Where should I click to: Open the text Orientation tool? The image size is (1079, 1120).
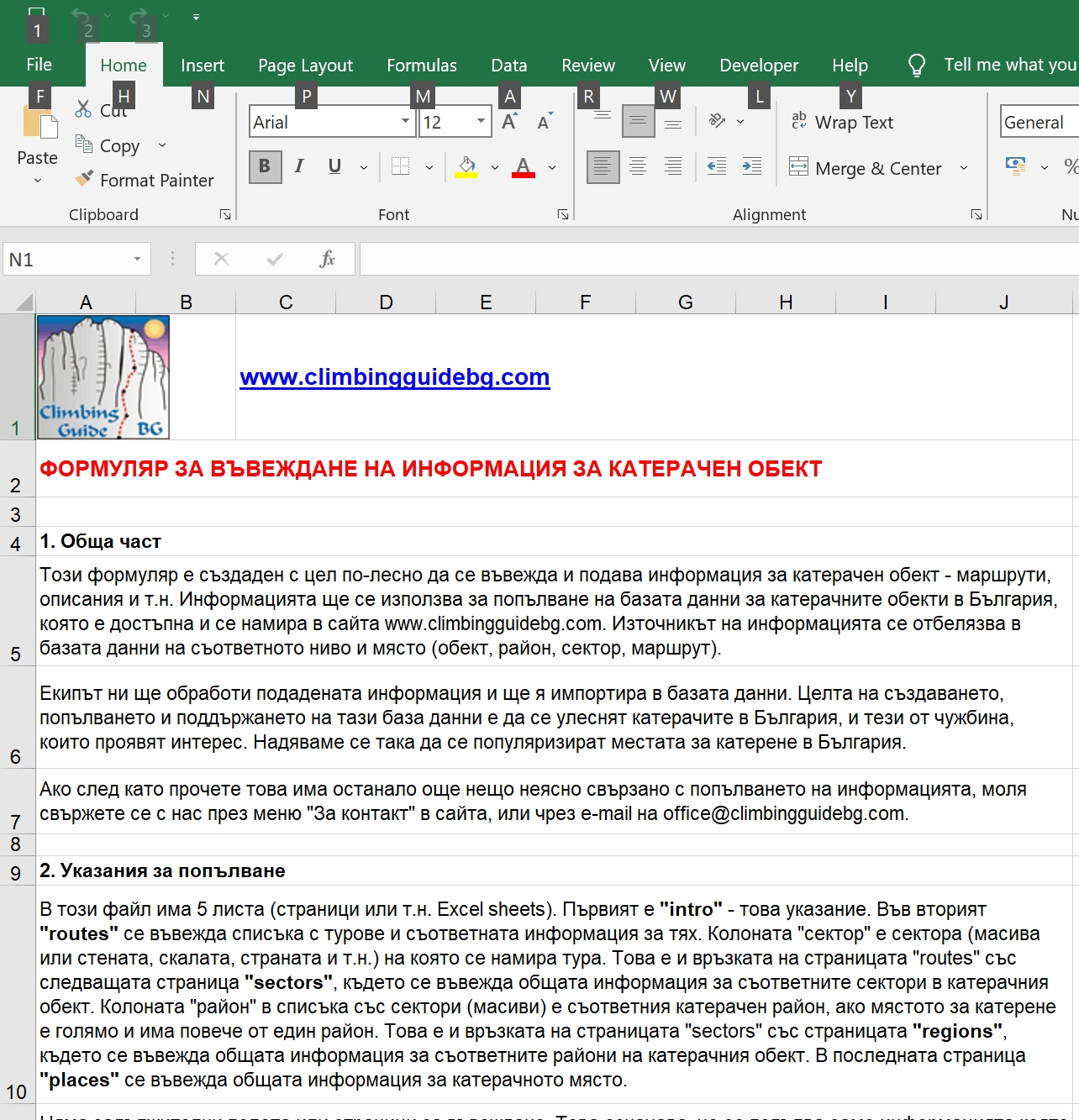717,121
